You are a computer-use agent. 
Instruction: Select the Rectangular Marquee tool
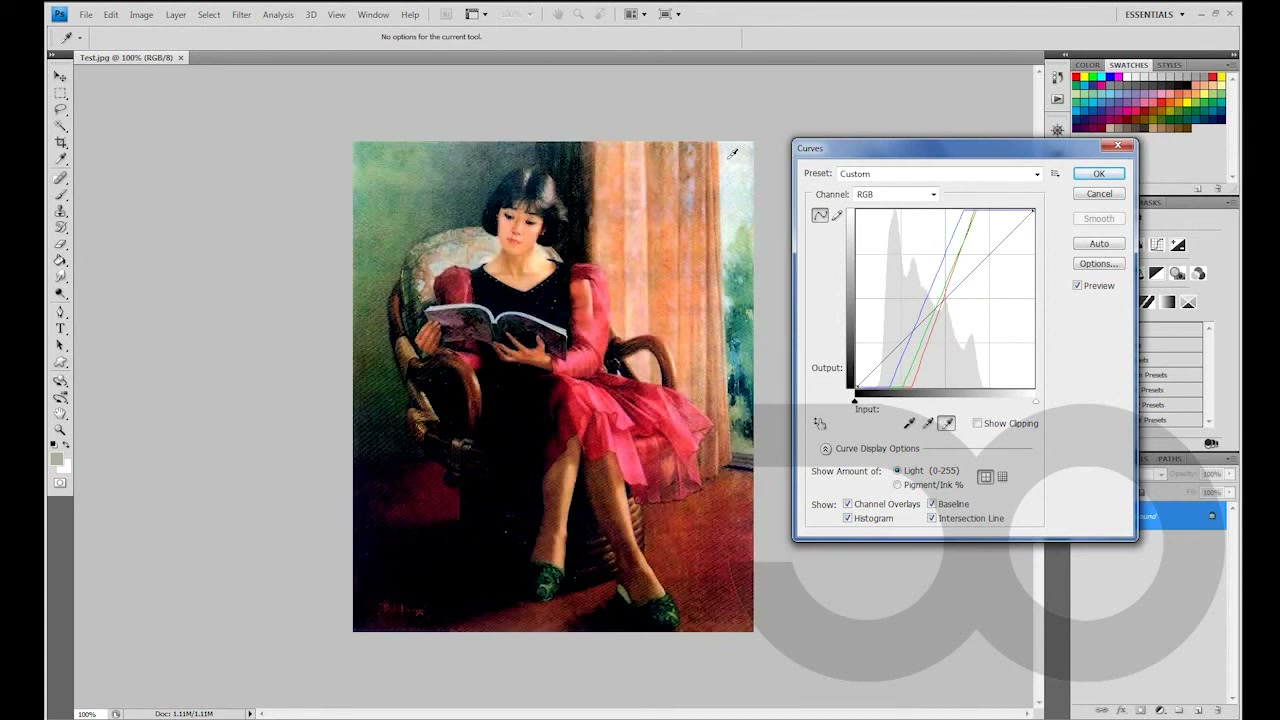point(60,93)
